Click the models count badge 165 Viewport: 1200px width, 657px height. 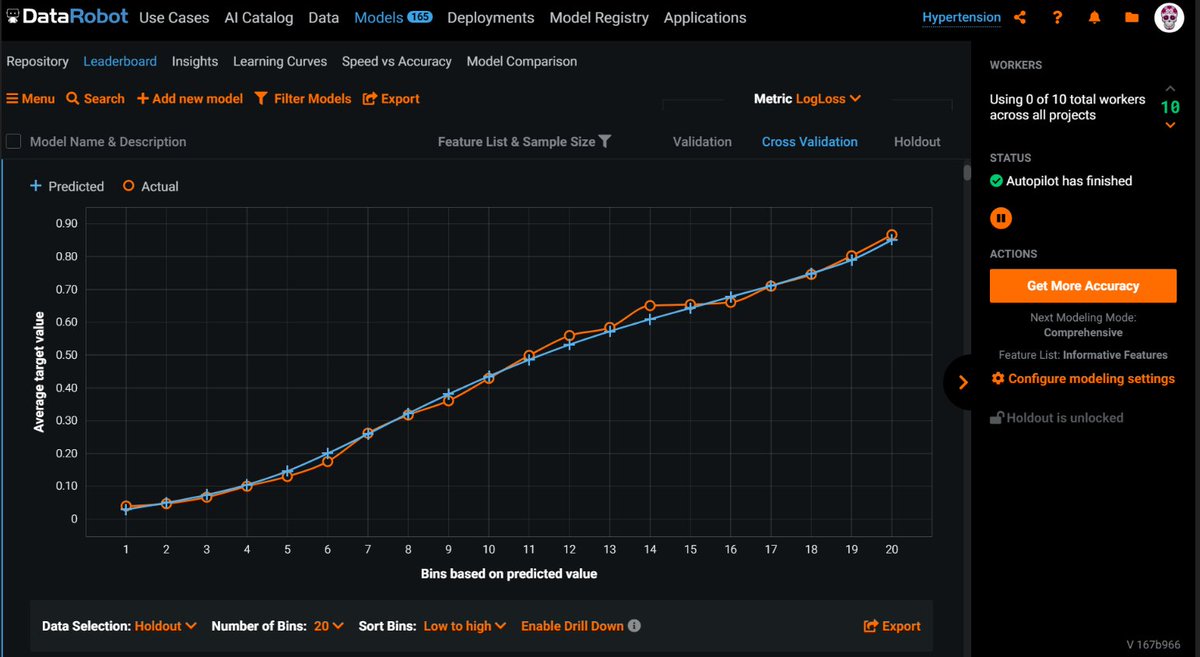pyautogui.click(x=419, y=18)
